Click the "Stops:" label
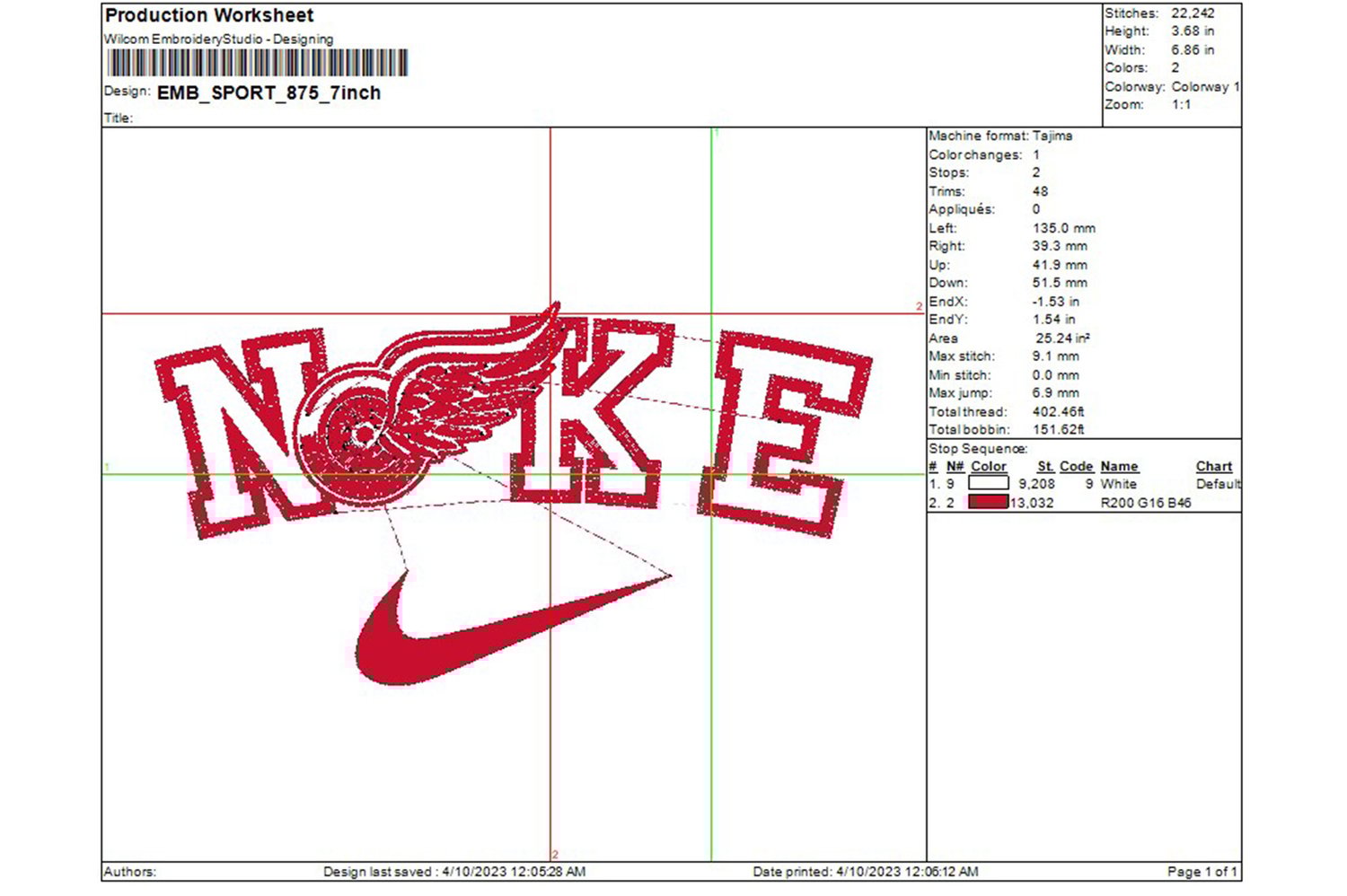This screenshot has width=1347, height=896. point(949,172)
